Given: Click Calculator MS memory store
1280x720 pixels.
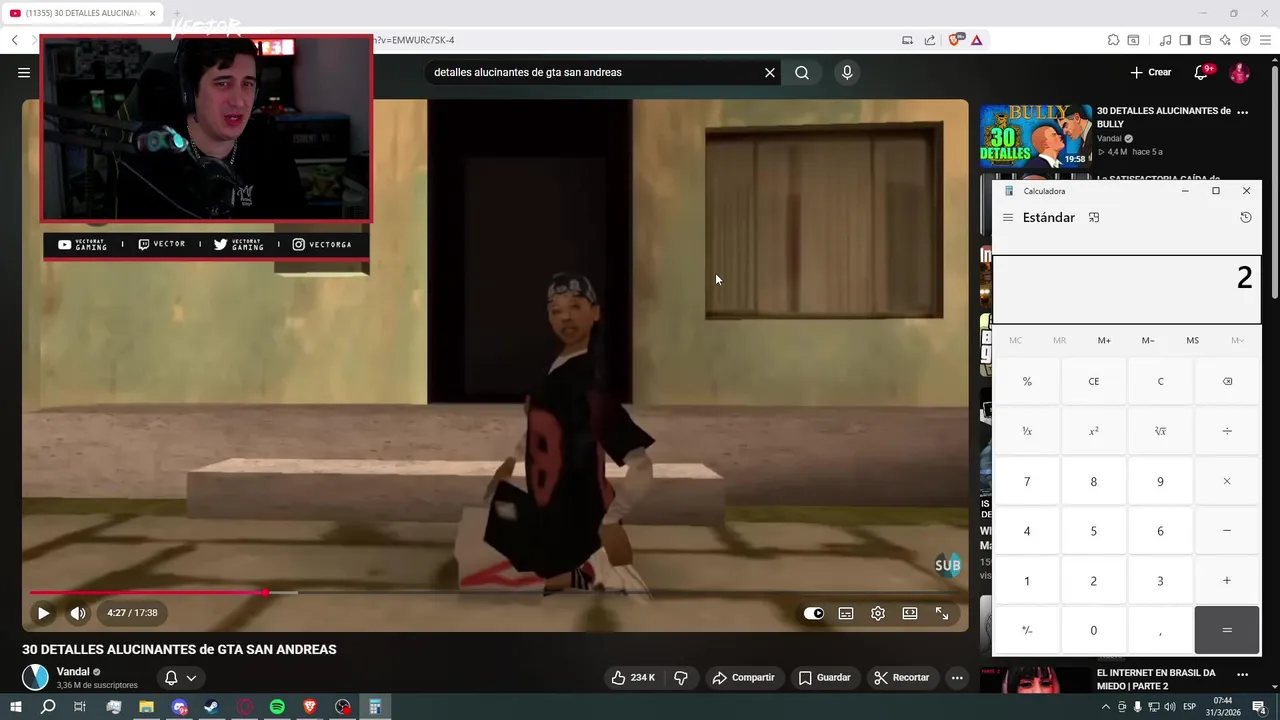Looking at the screenshot, I should click(1192, 341).
